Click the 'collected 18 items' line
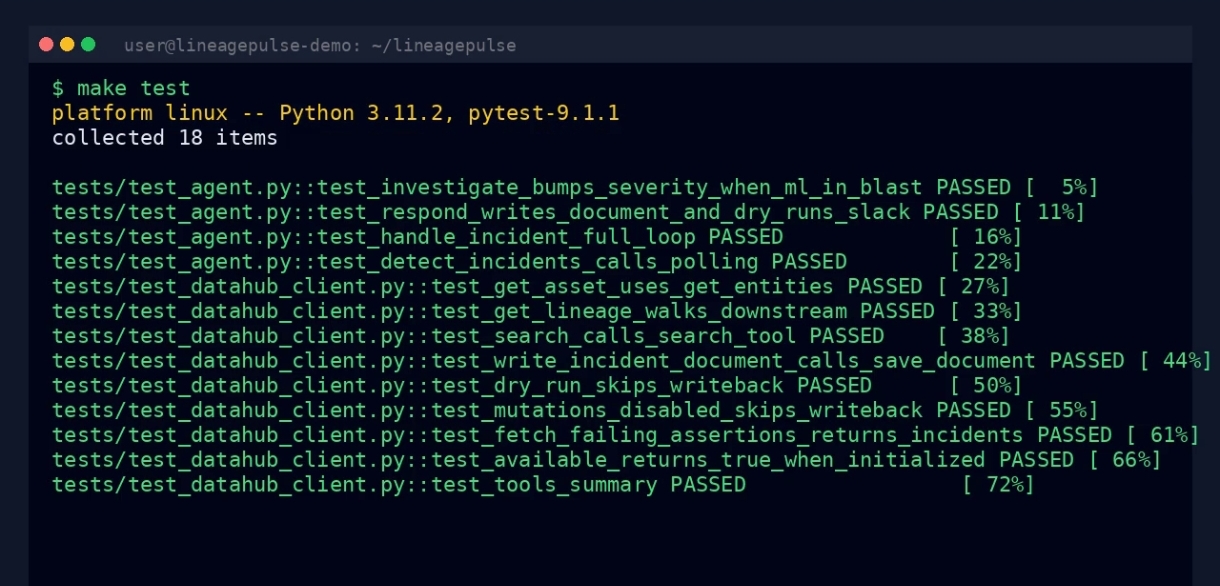 click(x=165, y=138)
